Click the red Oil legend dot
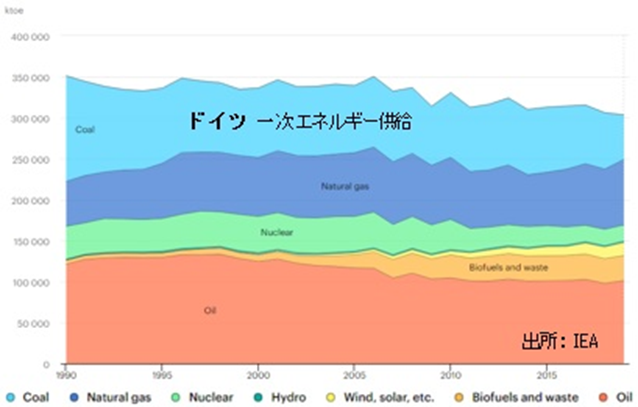The height and width of the screenshot is (407, 638). 611,397
